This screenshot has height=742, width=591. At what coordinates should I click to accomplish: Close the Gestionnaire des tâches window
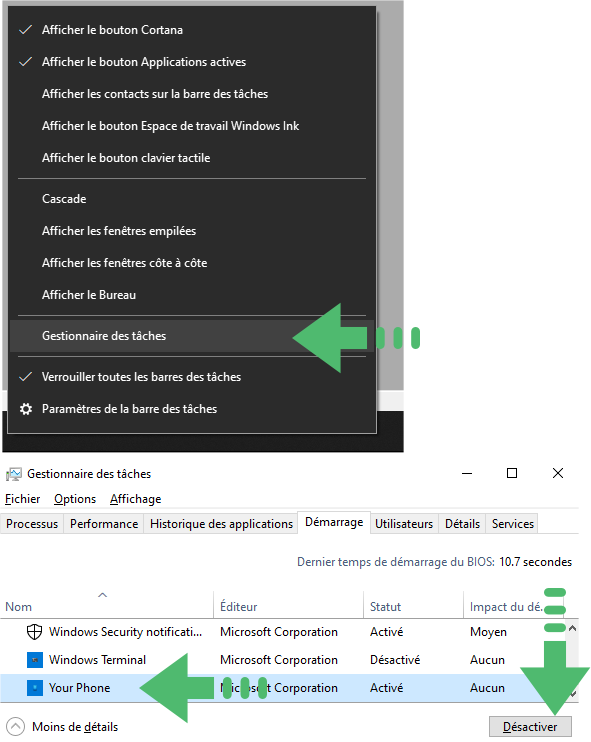[558, 473]
